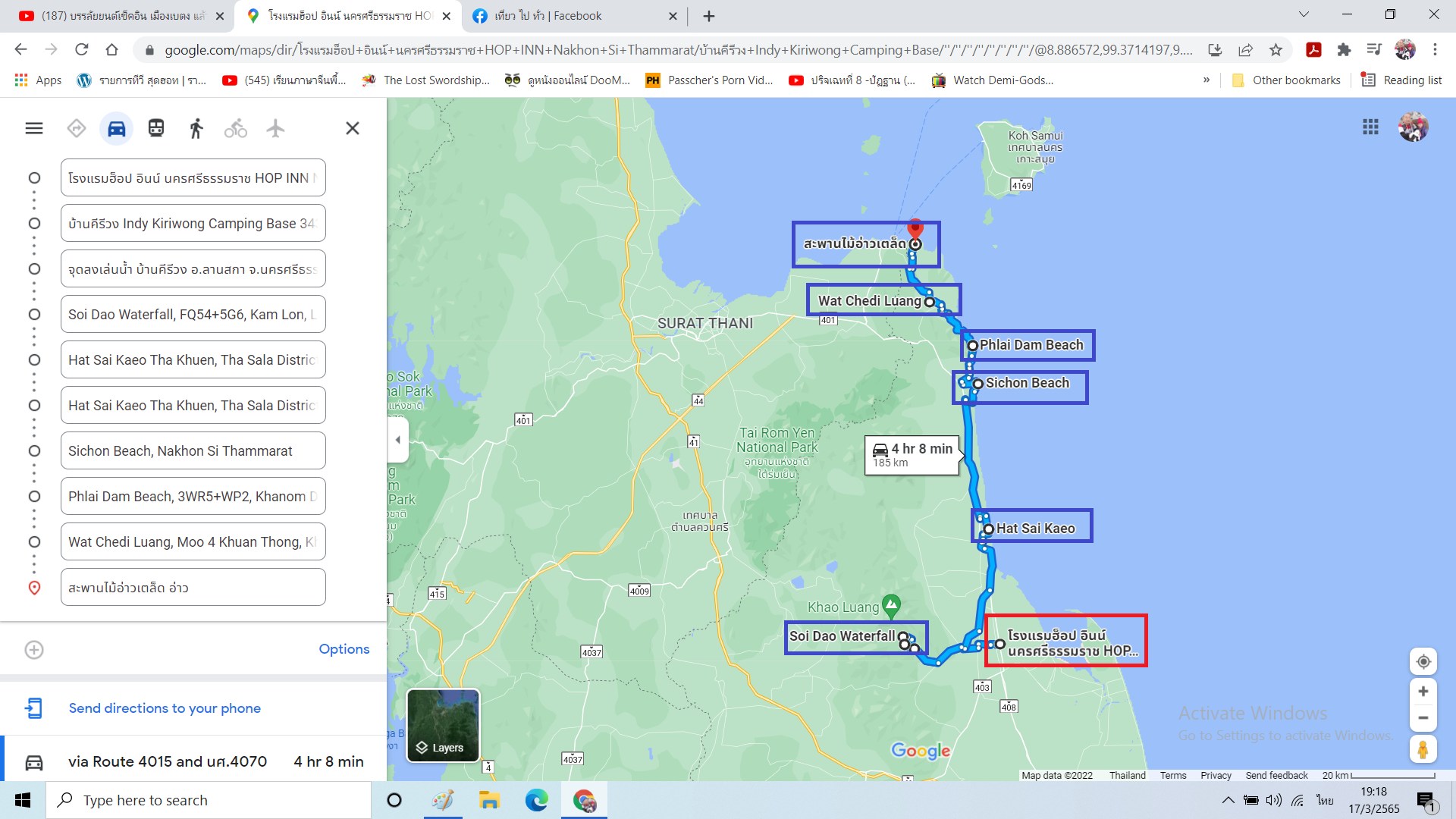
Task: Collapse the side panel with the arrow
Action: (x=398, y=440)
